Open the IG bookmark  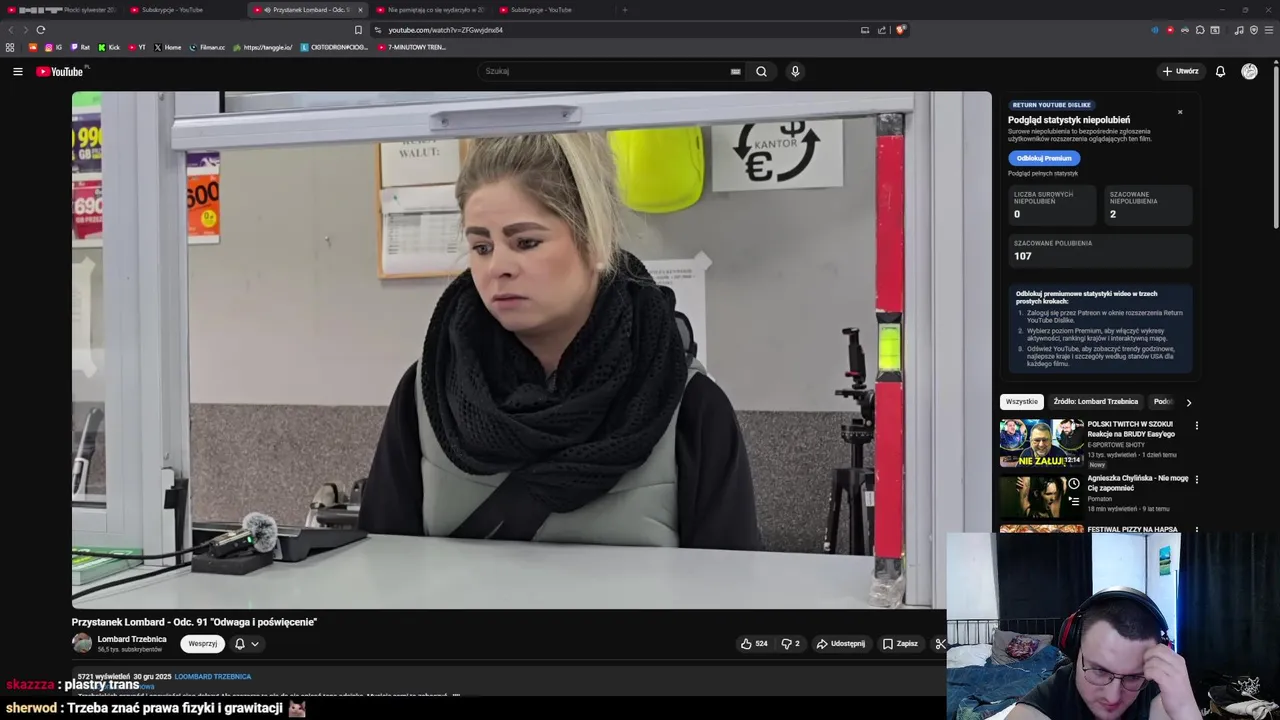tap(54, 47)
